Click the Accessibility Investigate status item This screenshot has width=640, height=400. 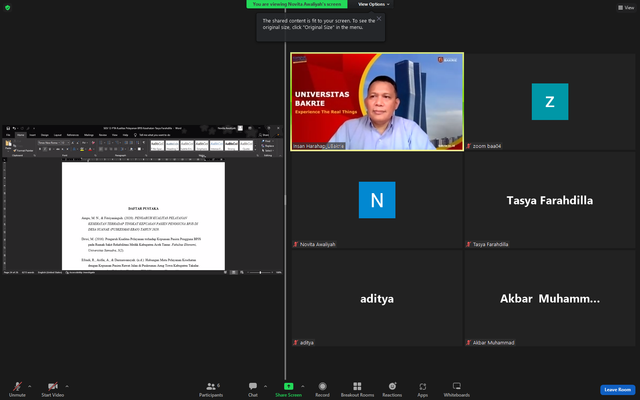click(80, 272)
